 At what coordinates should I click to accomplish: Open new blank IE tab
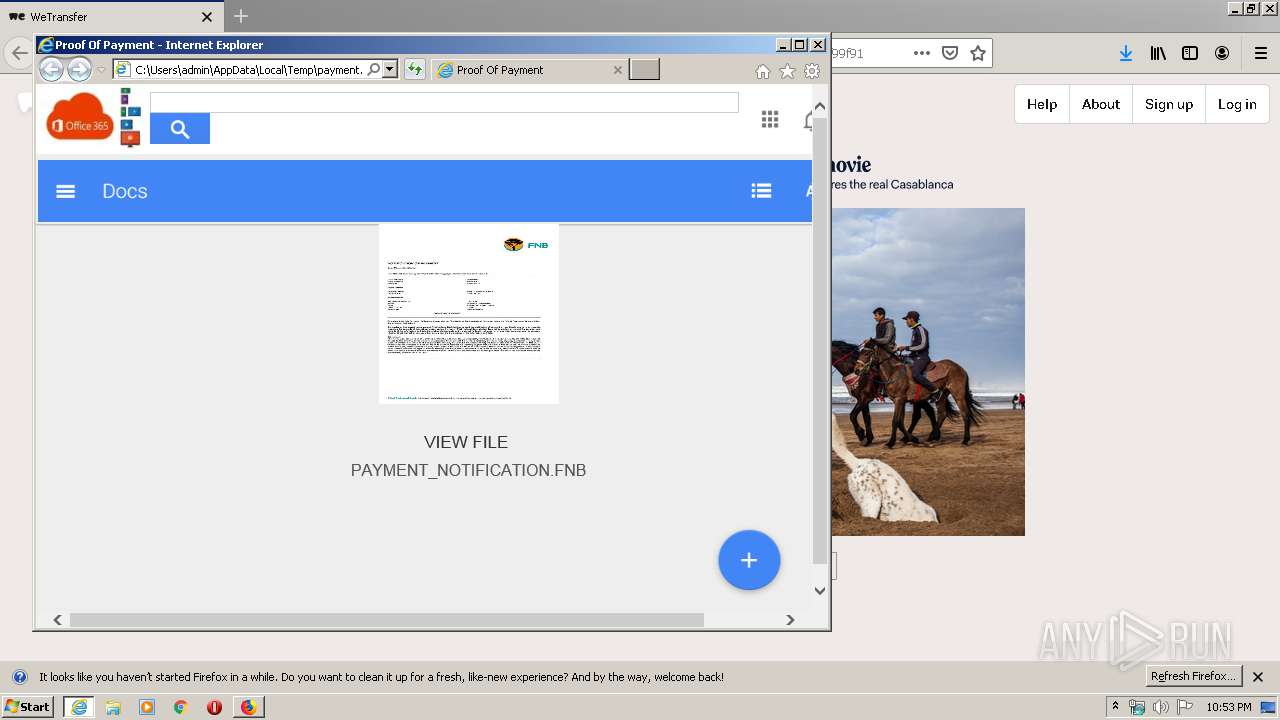[644, 69]
